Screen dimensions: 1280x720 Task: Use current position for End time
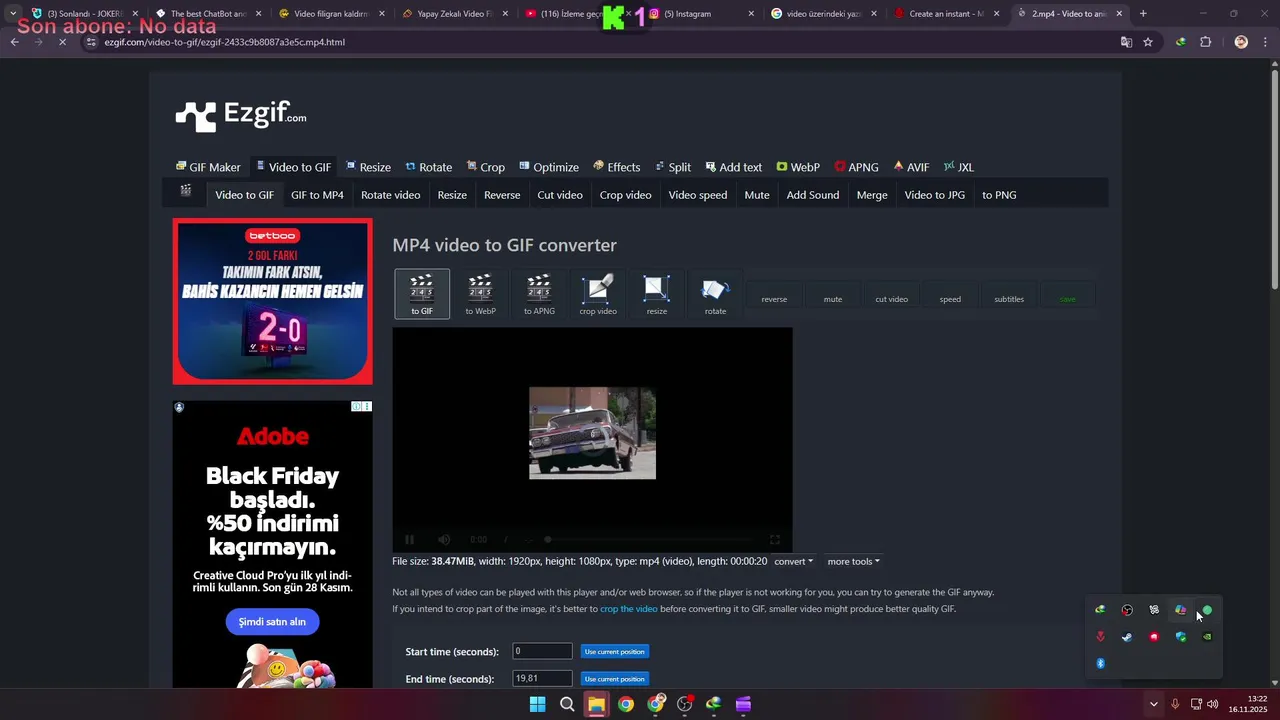tap(614, 679)
